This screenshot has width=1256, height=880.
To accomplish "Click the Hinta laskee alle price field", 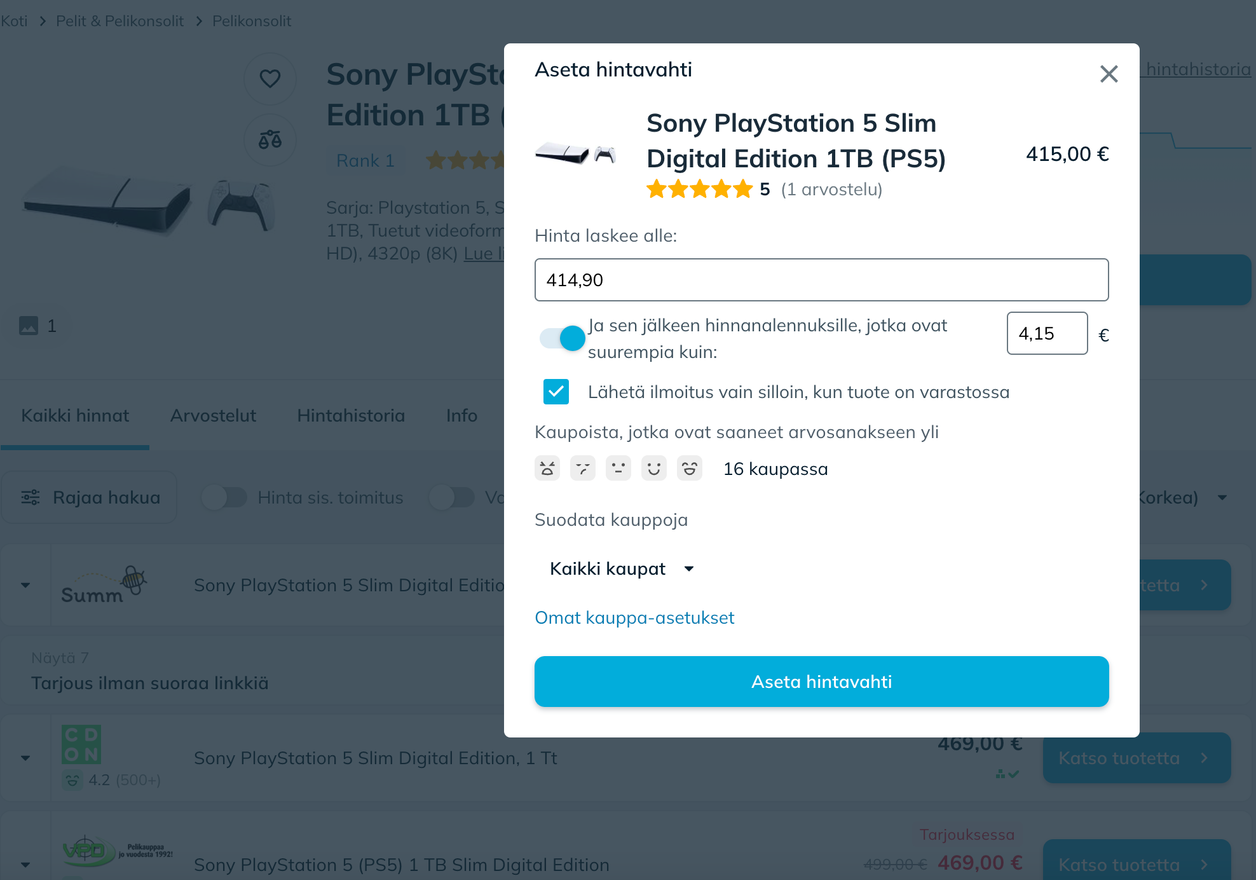I will (821, 280).
